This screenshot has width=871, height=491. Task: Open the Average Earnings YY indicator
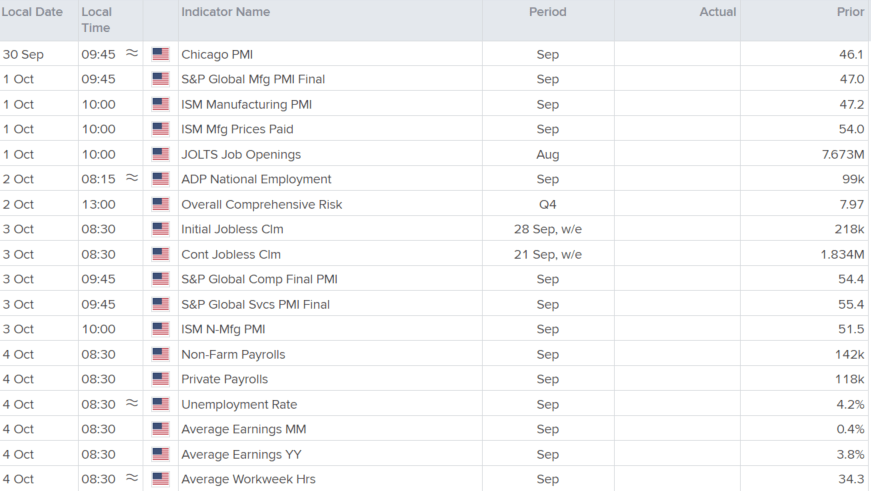tap(241, 454)
